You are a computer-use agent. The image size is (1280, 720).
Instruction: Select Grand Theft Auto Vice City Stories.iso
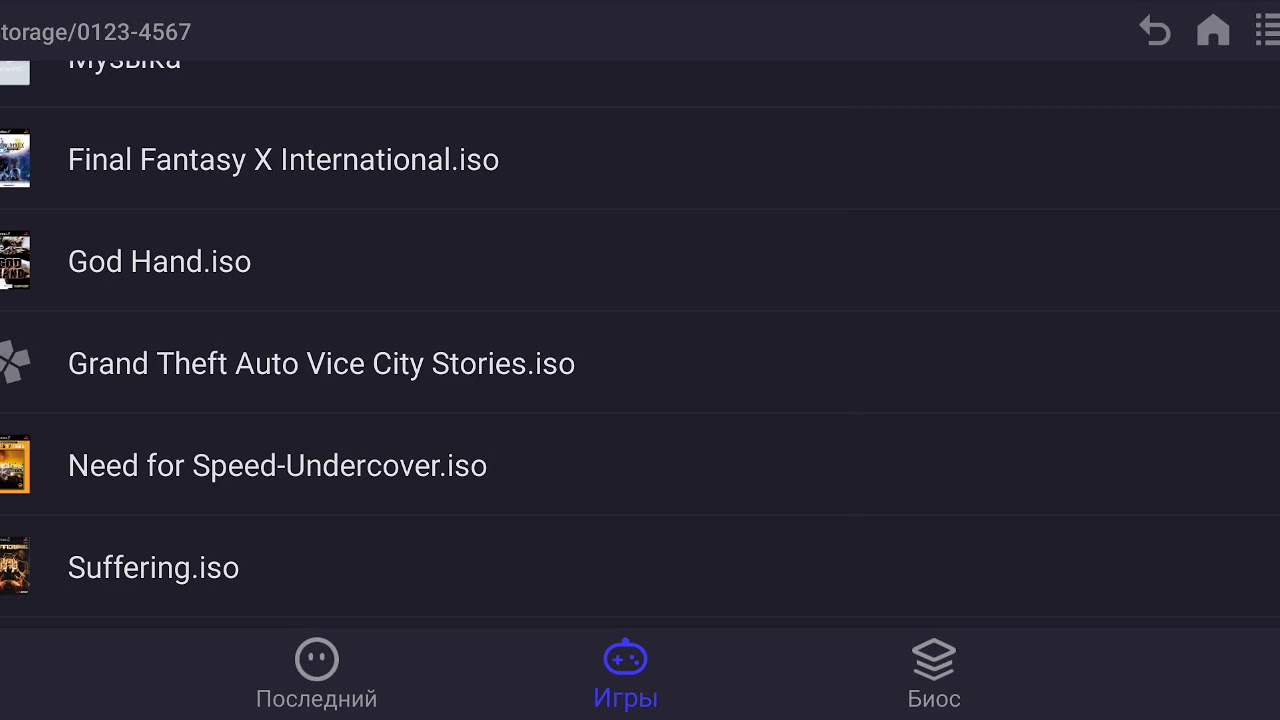click(x=321, y=364)
